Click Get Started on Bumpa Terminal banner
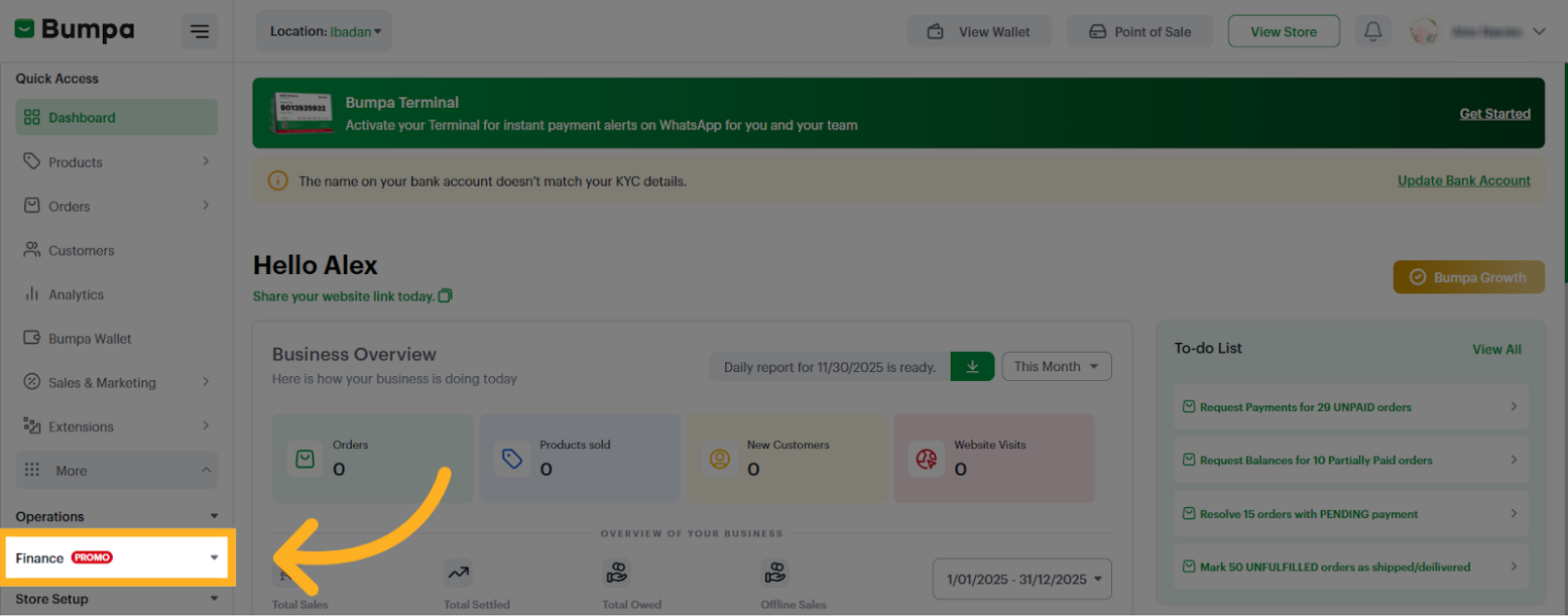 pos(1494,114)
